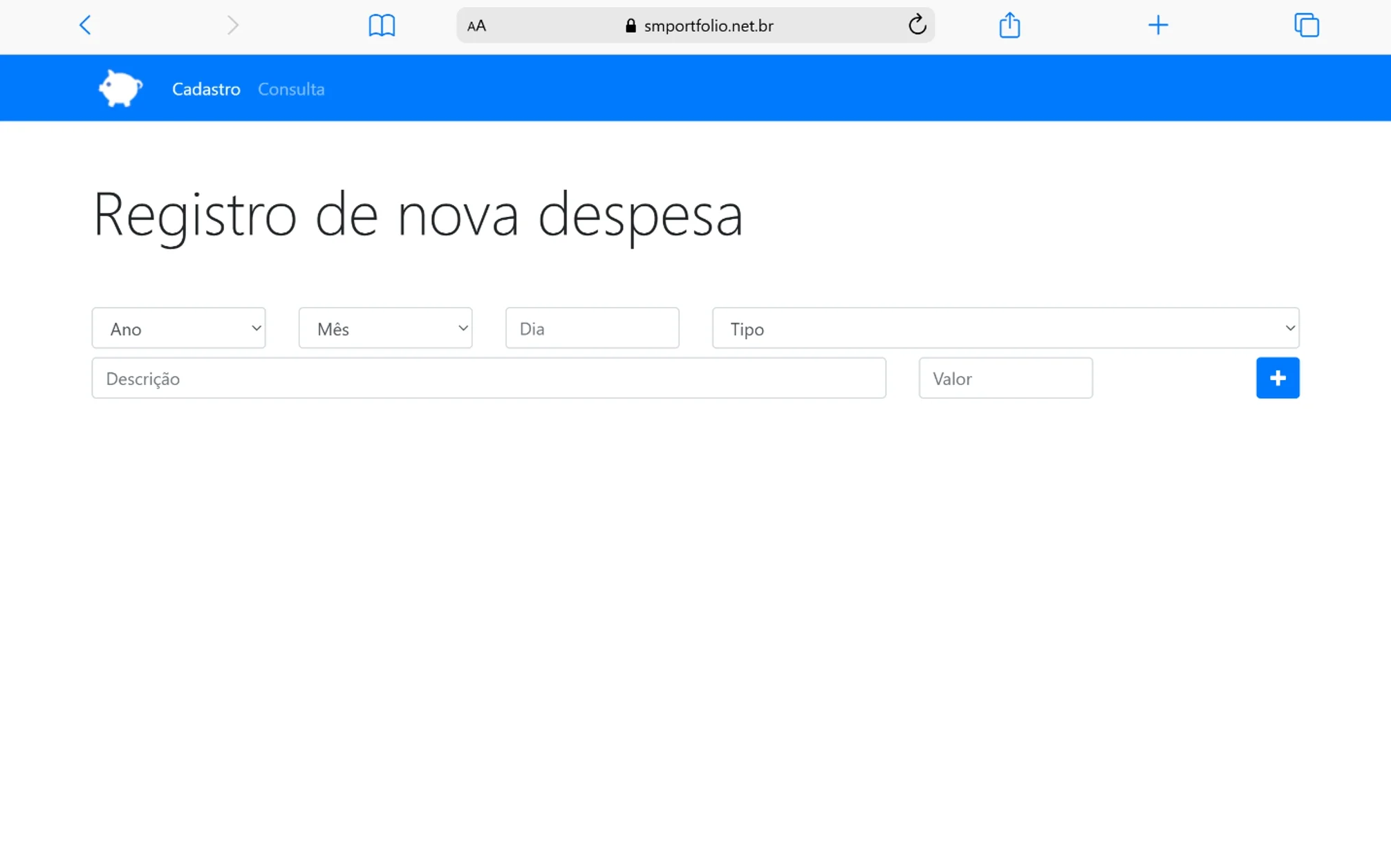Screen dimensions: 1391x868
Task: Tap the Safari back arrow
Action: click(85, 26)
